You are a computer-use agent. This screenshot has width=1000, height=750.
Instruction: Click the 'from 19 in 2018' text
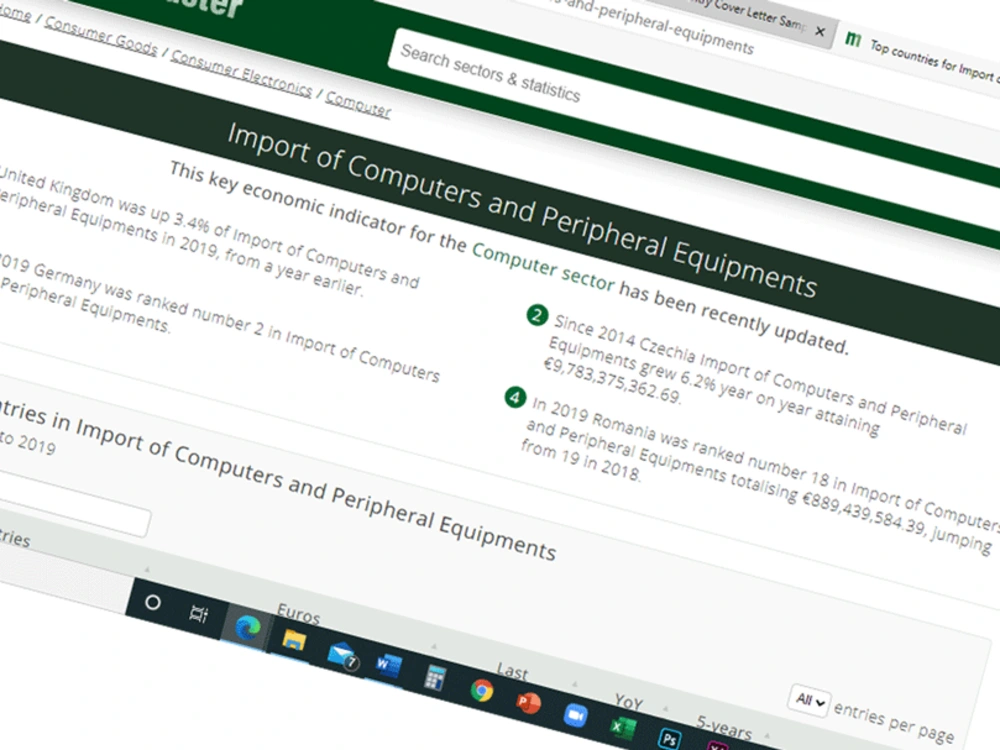(580, 460)
